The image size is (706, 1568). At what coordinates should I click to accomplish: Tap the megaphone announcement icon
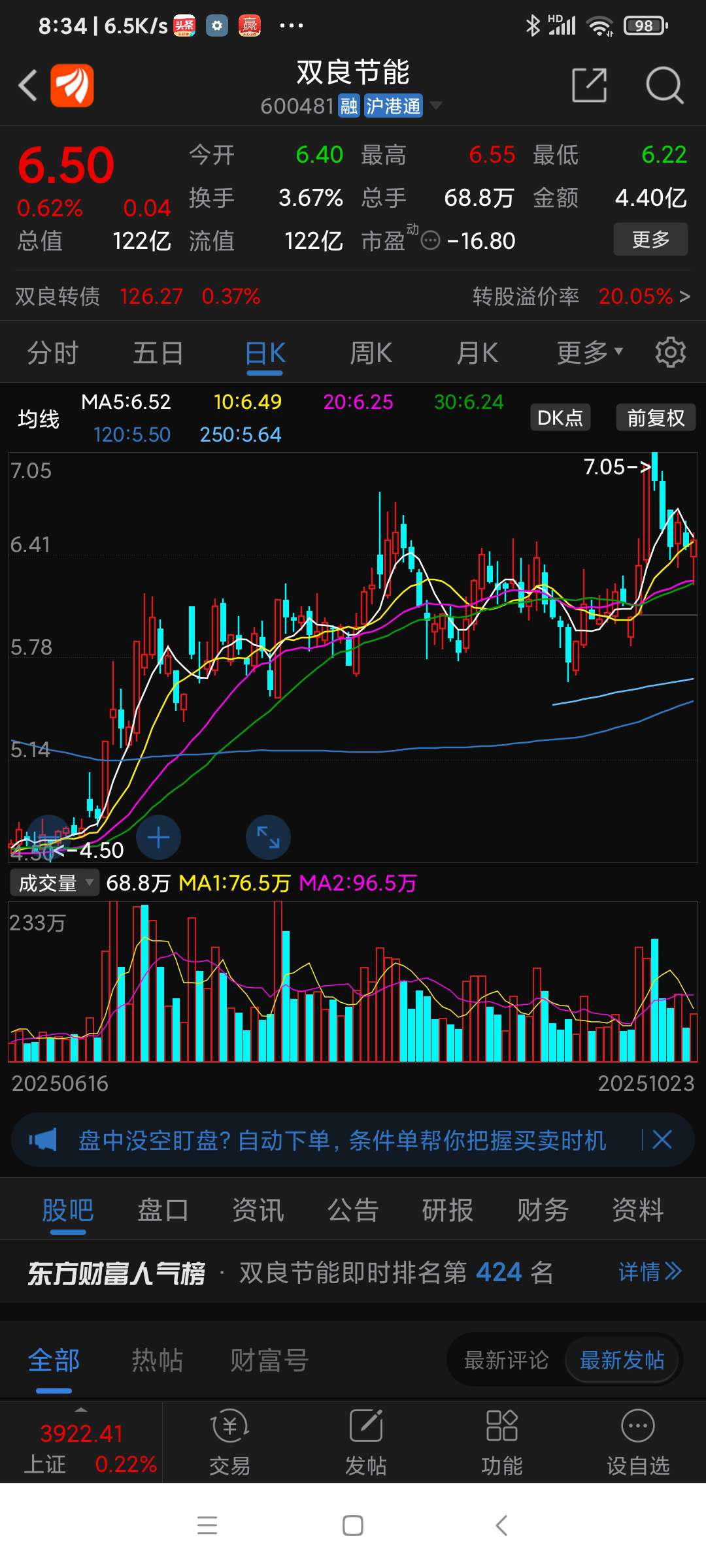click(43, 1139)
